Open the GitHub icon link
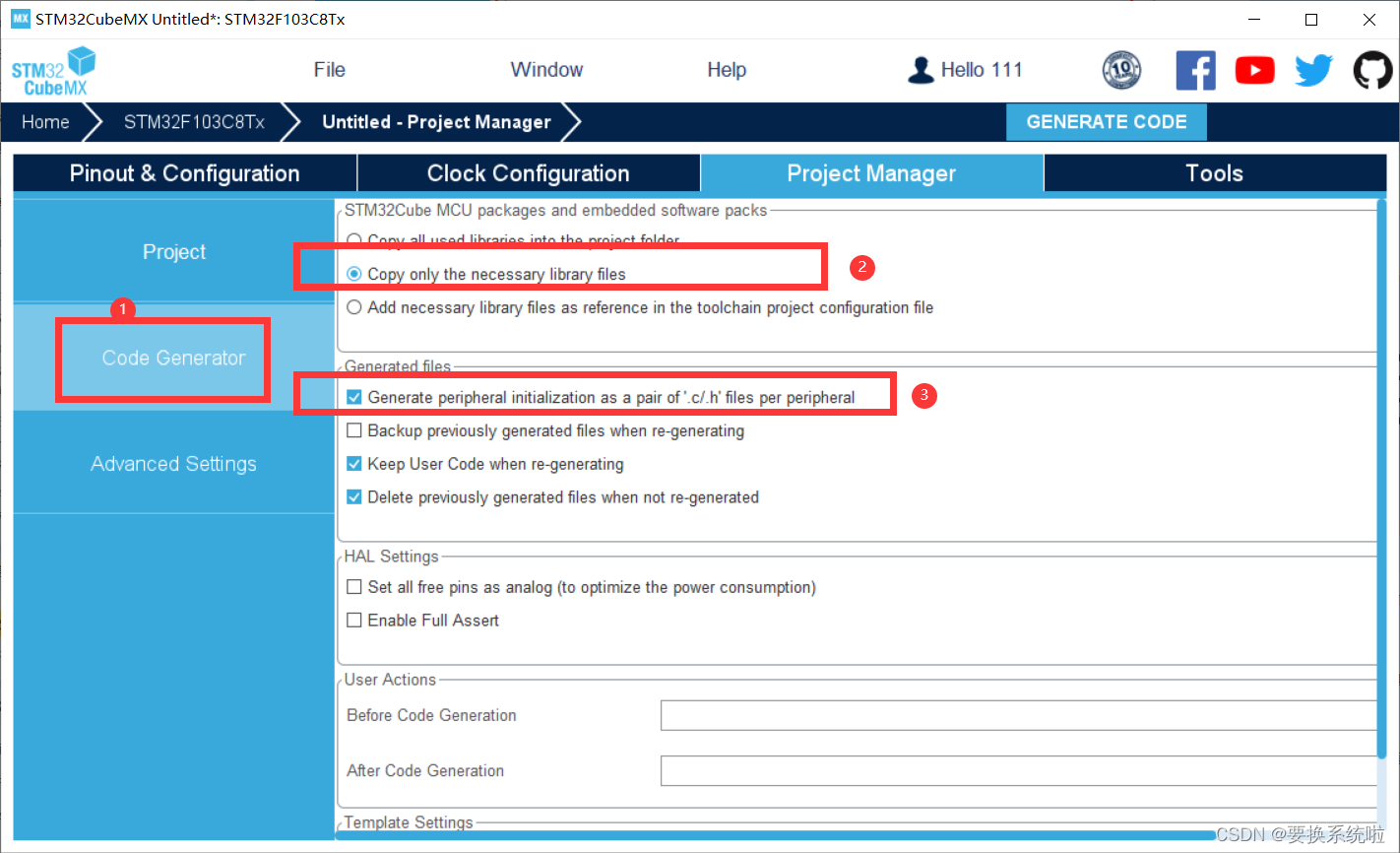This screenshot has width=1400, height=853. click(1372, 71)
